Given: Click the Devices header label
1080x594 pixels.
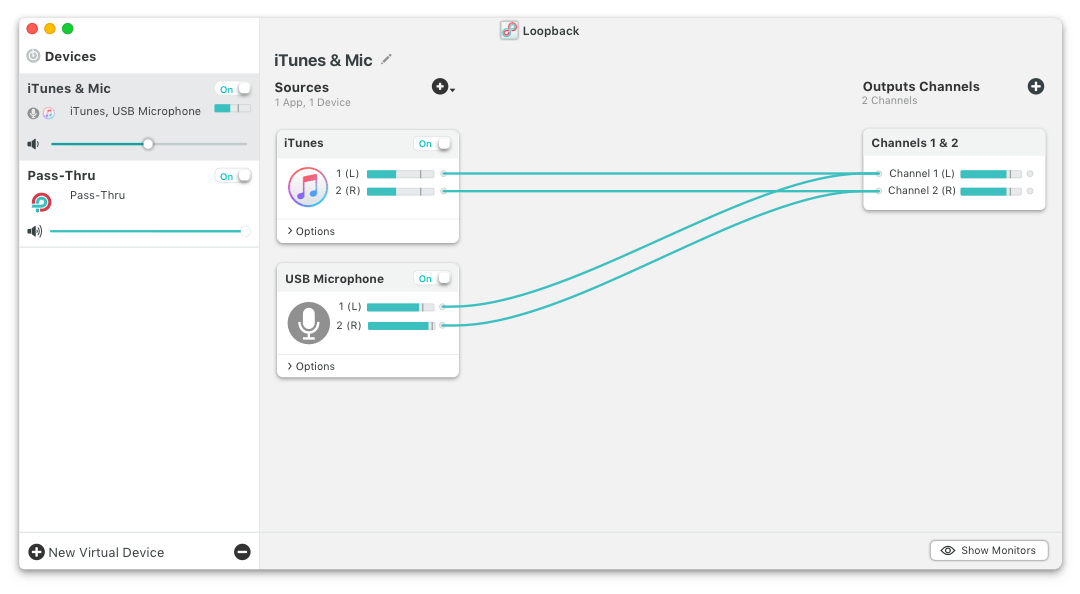Looking at the screenshot, I should click(70, 57).
